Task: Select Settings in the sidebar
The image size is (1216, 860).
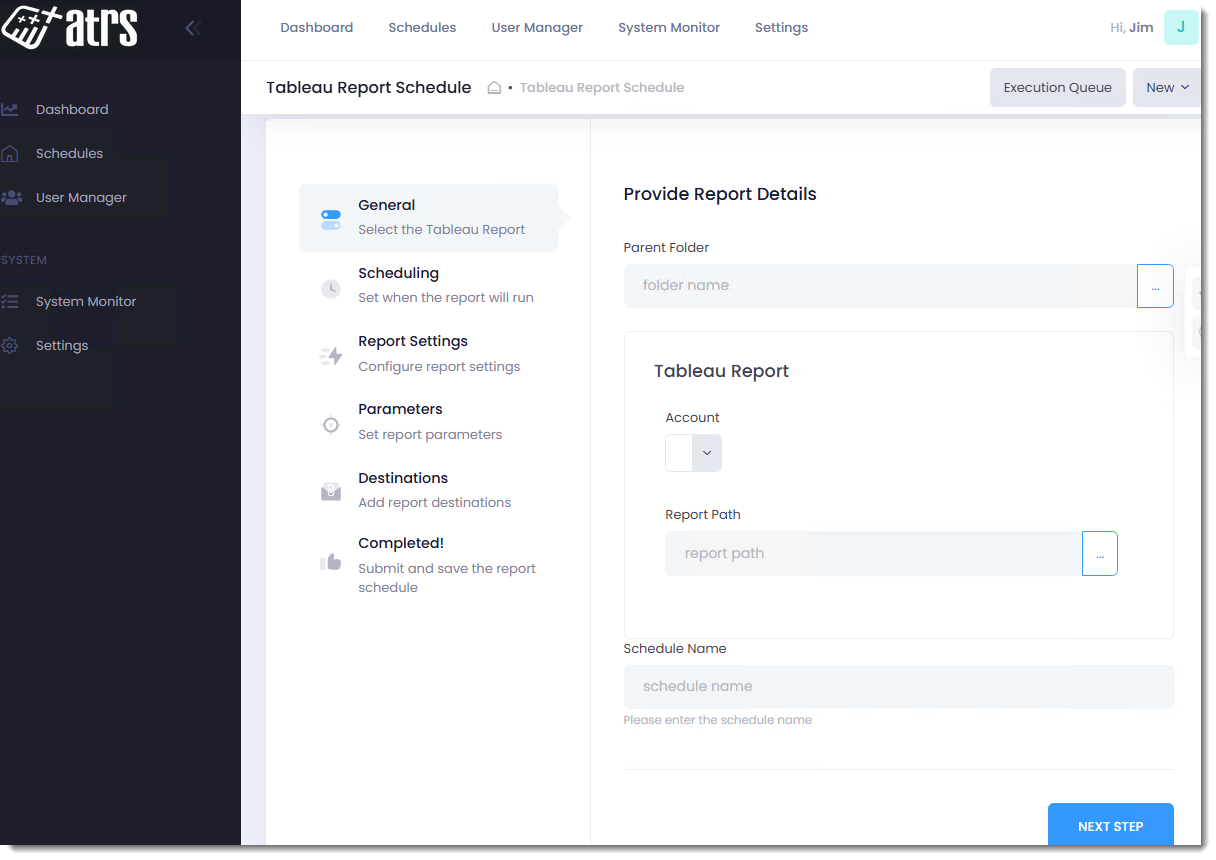Action: pyautogui.click(x=62, y=345)
